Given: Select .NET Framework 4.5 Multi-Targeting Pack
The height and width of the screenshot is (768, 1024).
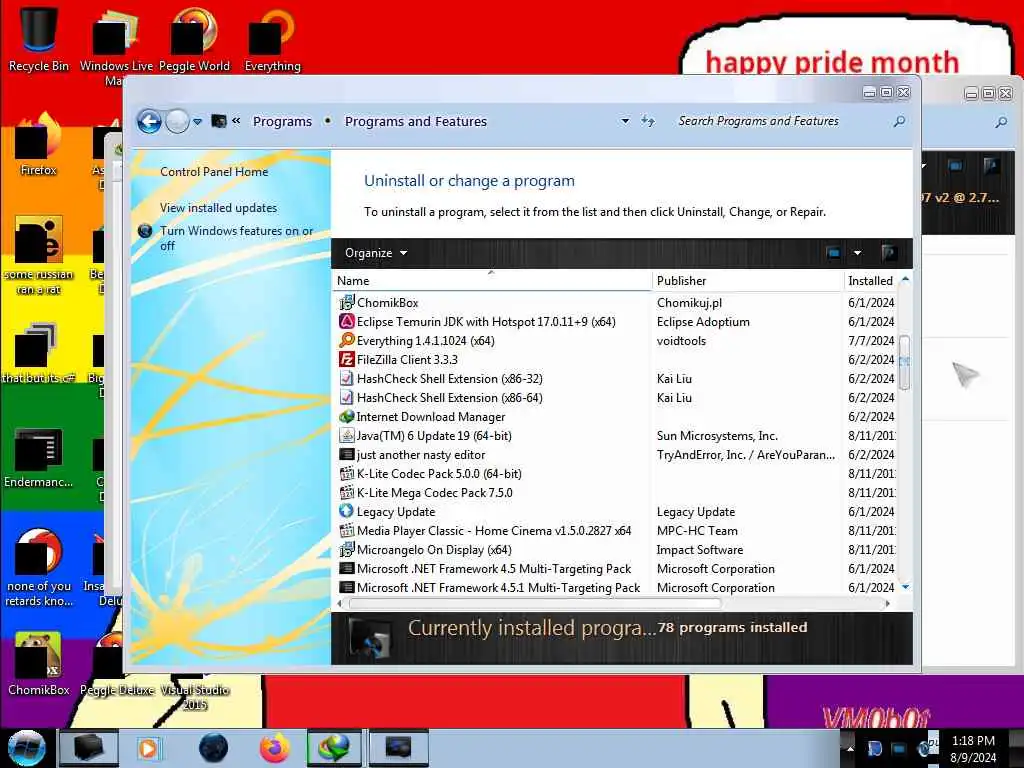Looking at the screenshot, I should click(x=494, y=569).
